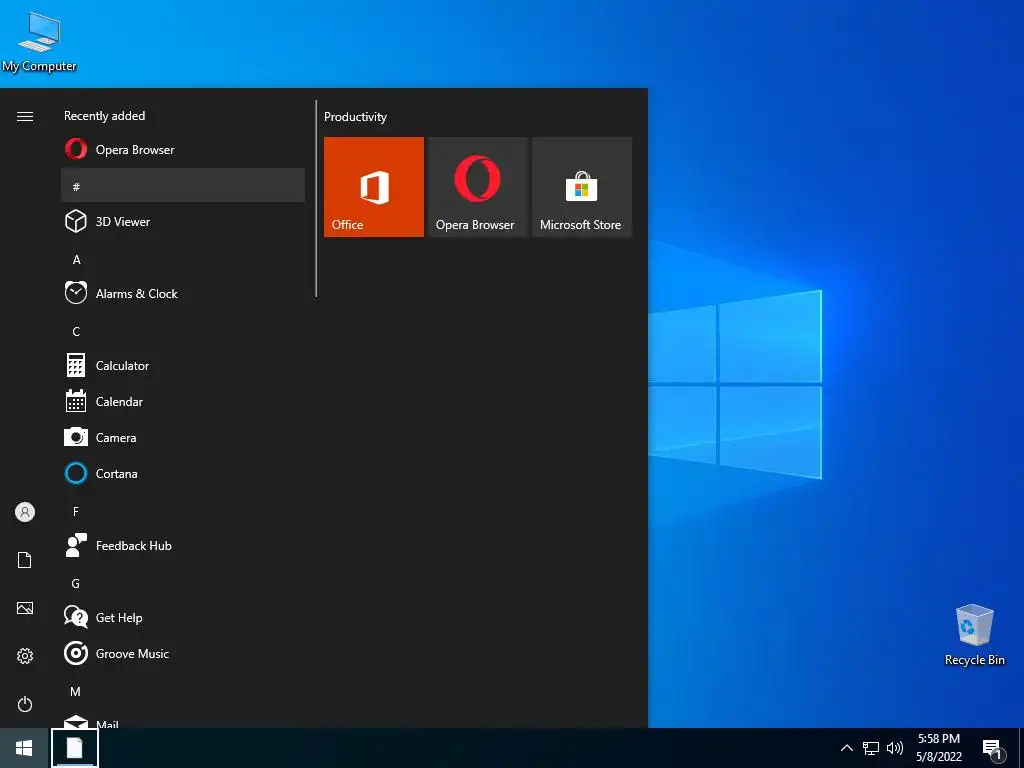Click the Windows Start button
1024x768 pixels.
[x=24, y=748]
